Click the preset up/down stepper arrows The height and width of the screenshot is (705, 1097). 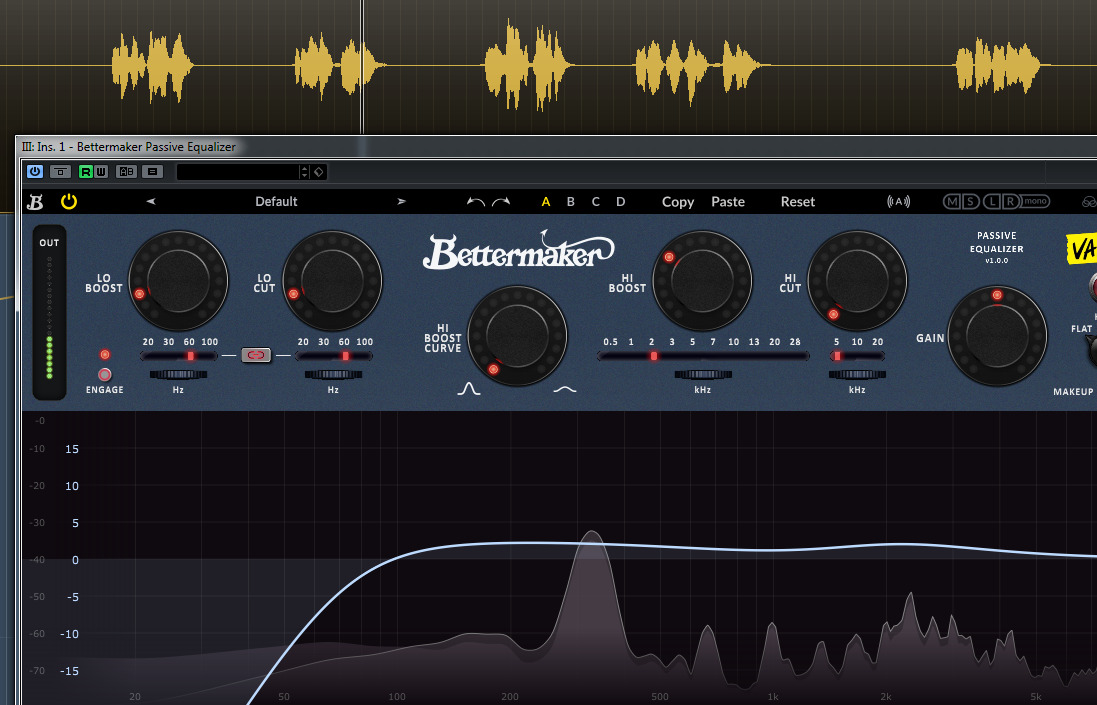[x=304, y=171]
